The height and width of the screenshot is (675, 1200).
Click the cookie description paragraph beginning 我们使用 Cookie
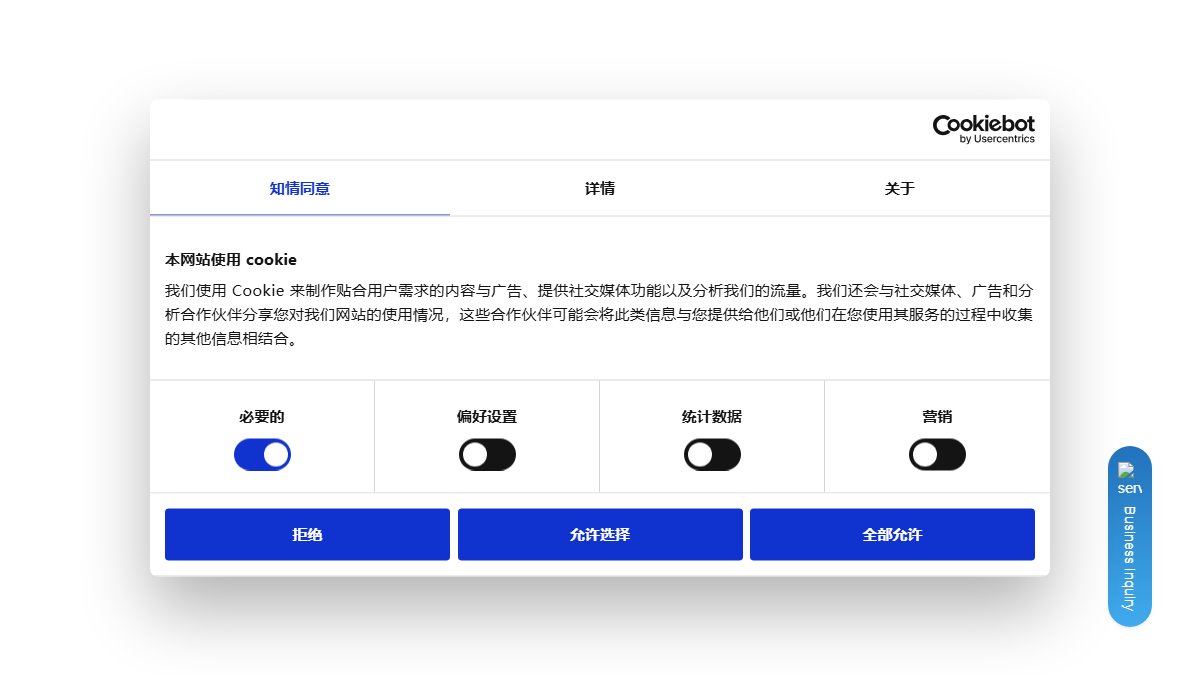pos(599,315)
